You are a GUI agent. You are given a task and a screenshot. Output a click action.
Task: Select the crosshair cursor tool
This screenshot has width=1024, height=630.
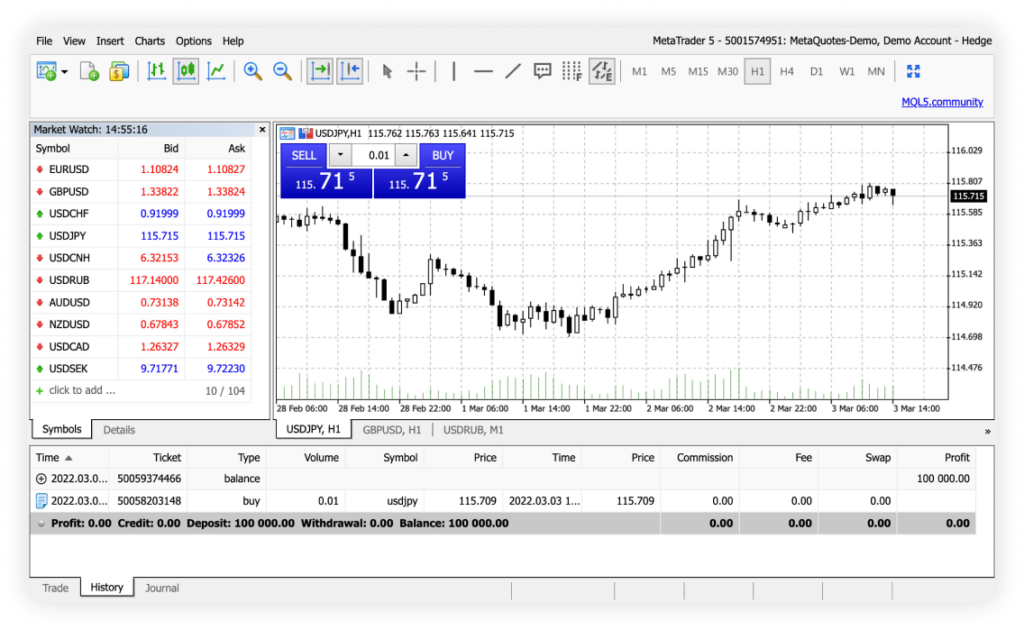(x=416, y=71)
